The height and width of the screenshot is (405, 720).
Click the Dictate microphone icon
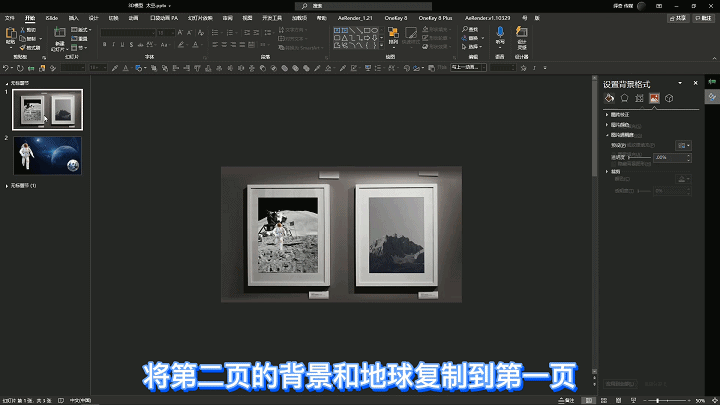tap(500, 32)
